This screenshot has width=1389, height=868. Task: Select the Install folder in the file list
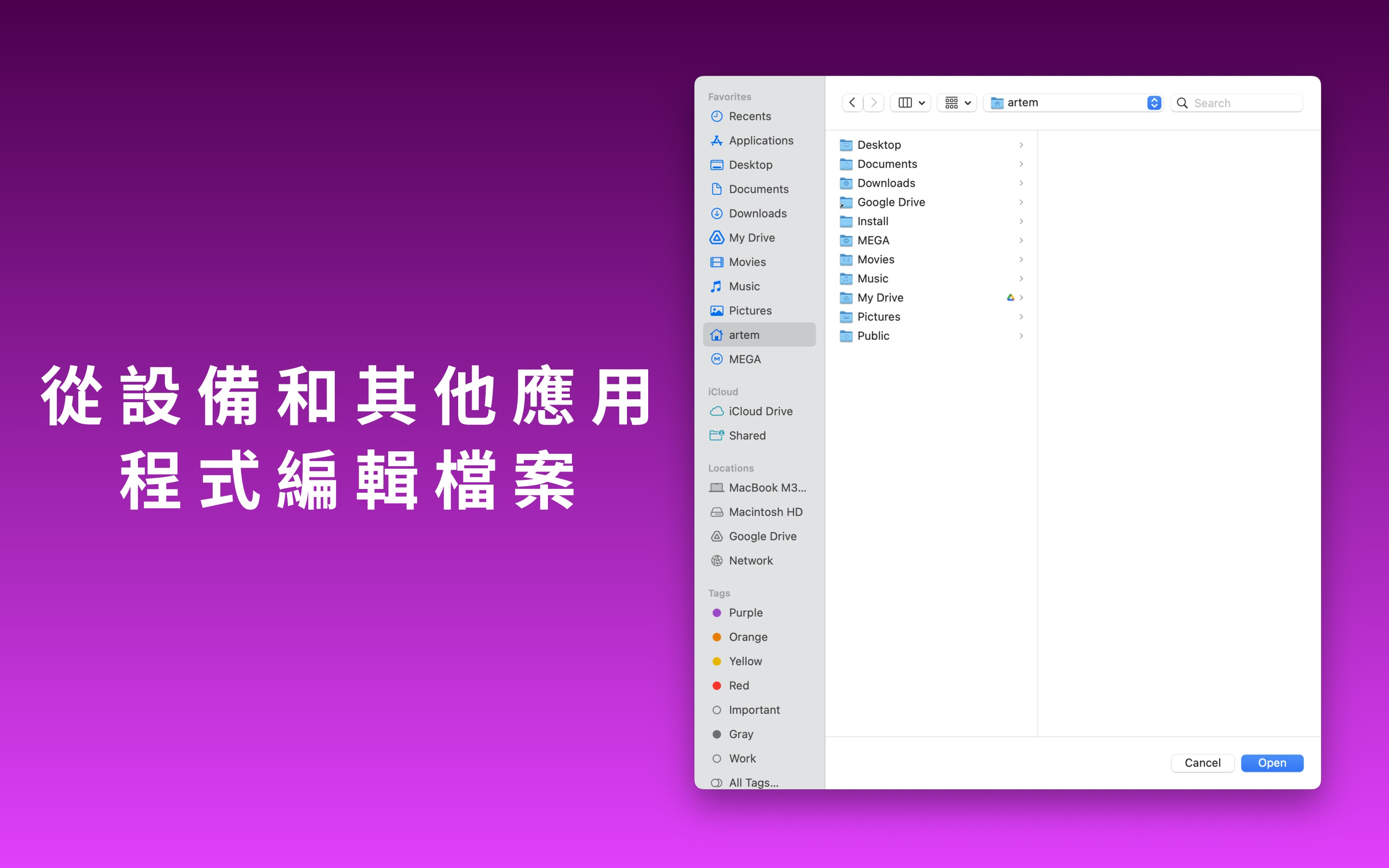pos(931,221)
